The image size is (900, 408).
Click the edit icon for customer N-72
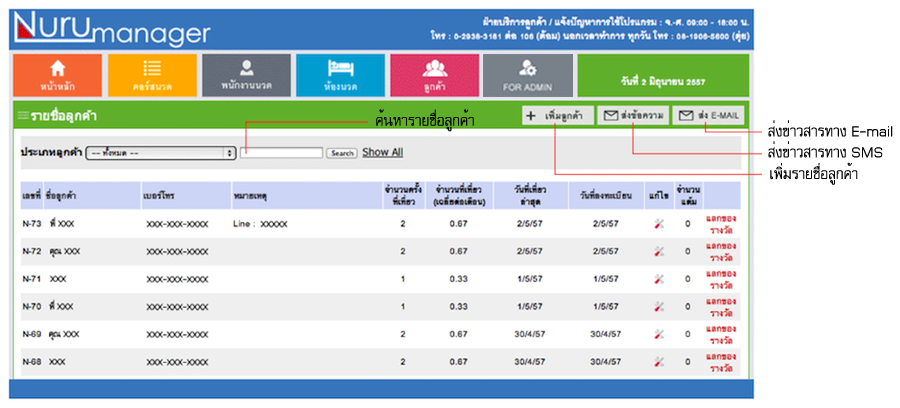tap(657, 251)
